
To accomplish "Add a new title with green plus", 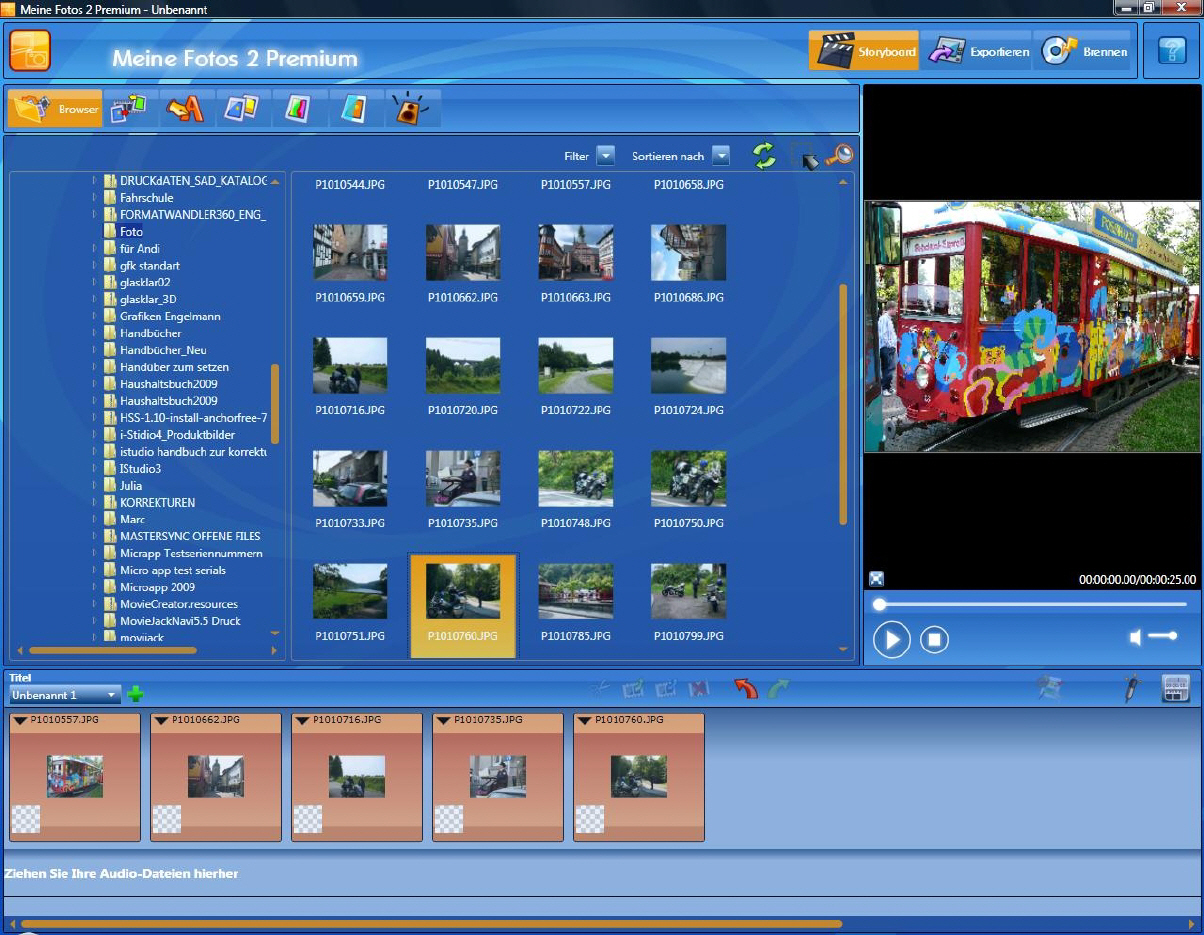I will [x=135, y=694].
